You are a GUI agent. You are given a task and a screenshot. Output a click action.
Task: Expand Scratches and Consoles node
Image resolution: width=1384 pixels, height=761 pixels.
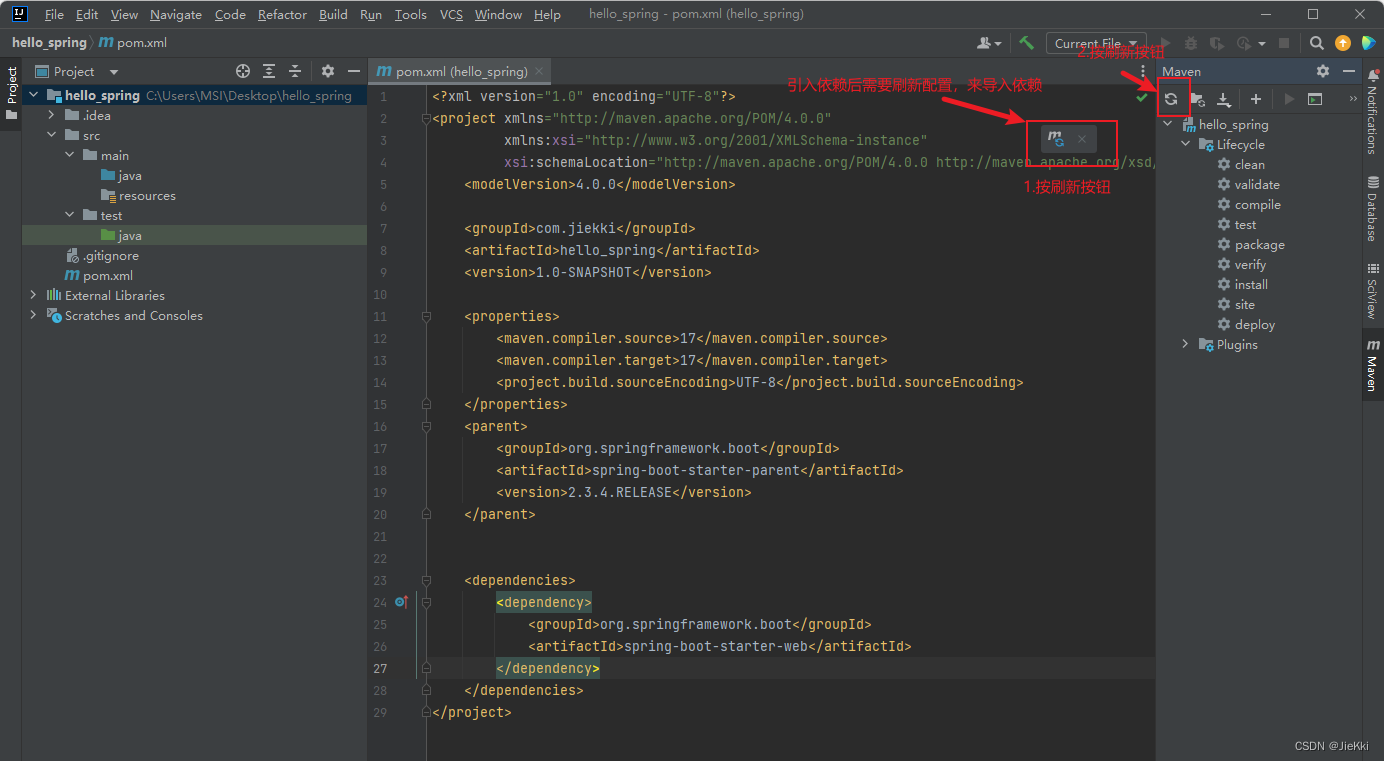click(33, 315)
